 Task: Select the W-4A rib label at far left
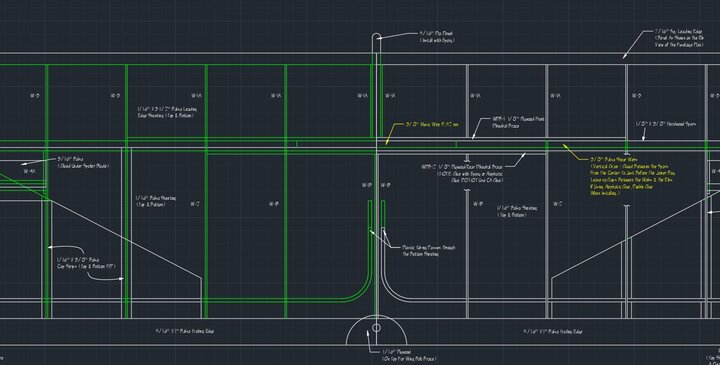coord(29,171)
